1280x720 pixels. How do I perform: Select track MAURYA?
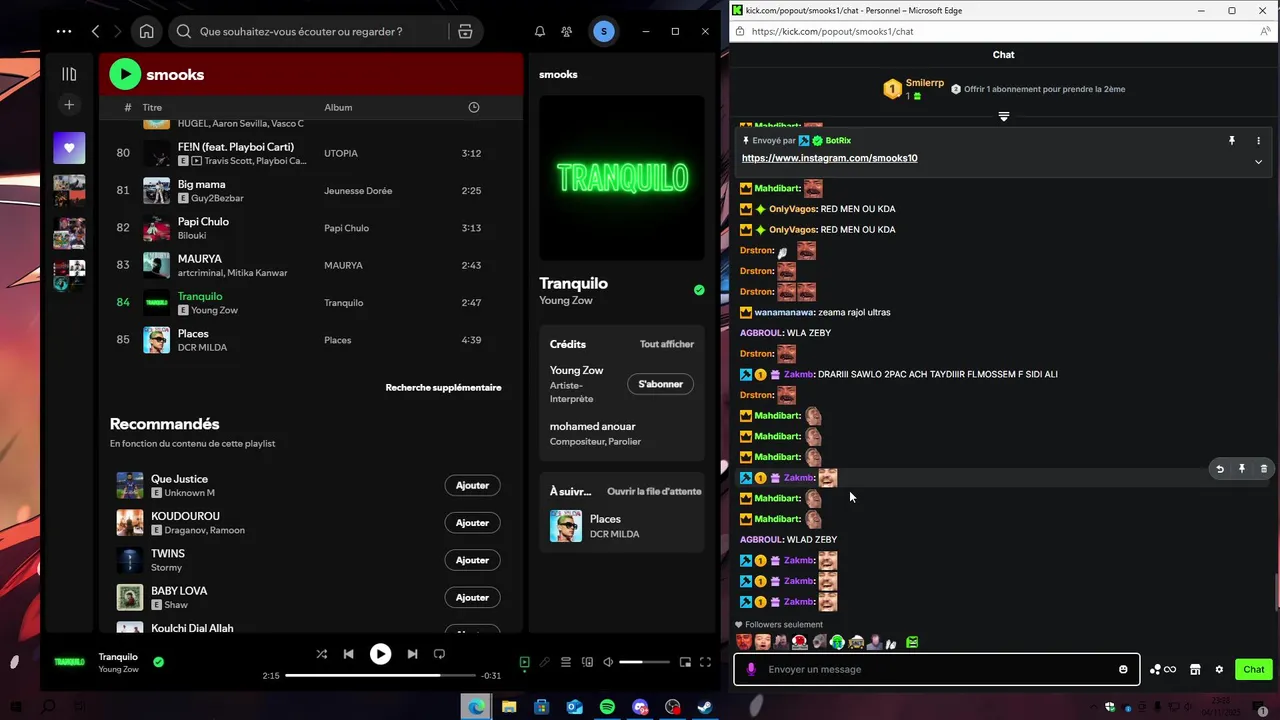point(310,265)
